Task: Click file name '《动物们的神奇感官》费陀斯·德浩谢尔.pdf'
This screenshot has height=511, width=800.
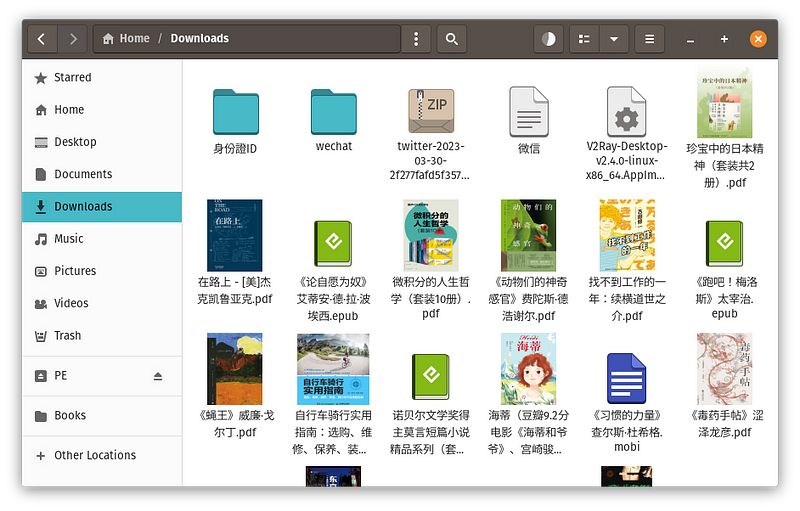Action: (x=529, y=299)
